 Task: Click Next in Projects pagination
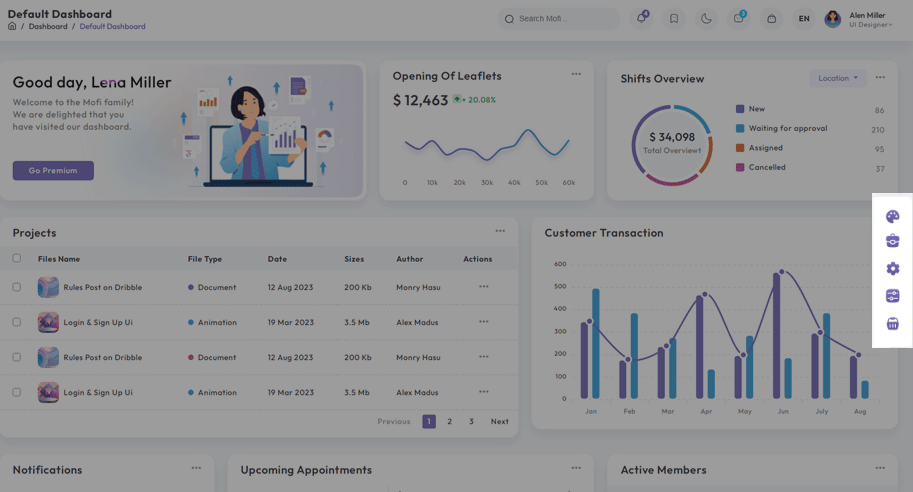[x=499, y=421]
